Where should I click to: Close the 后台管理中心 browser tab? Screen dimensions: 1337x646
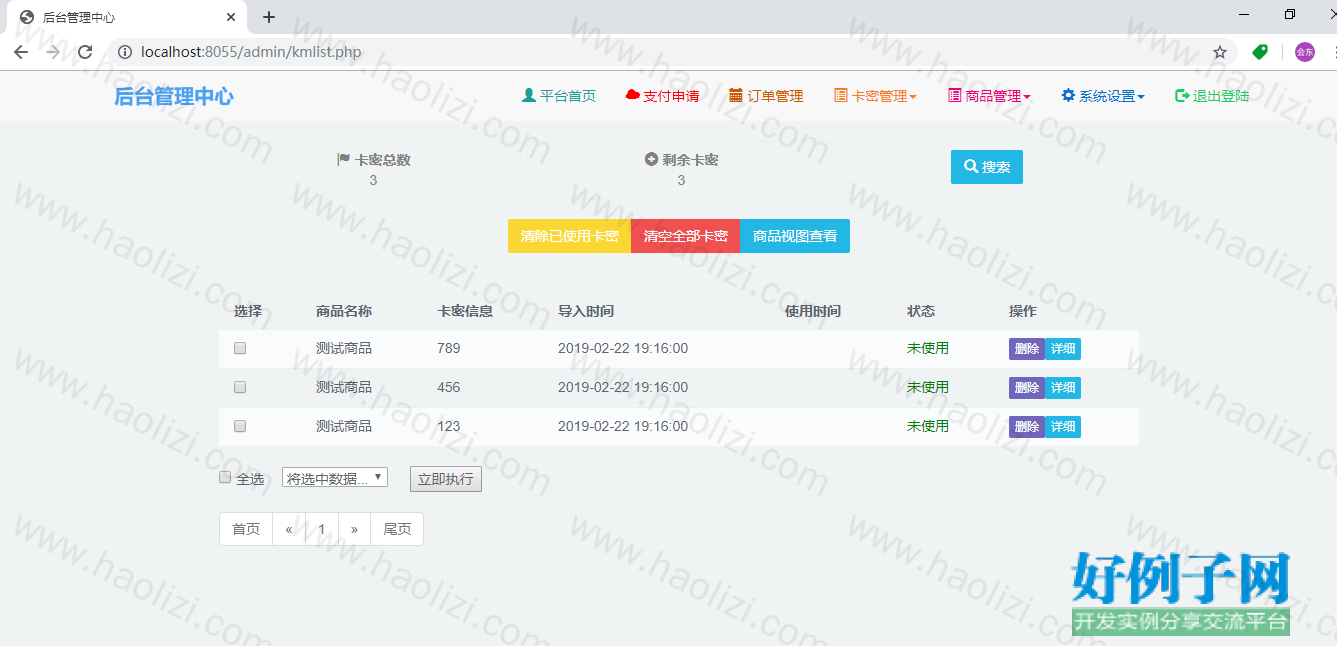pyautogui.click(x=231, y=17)
